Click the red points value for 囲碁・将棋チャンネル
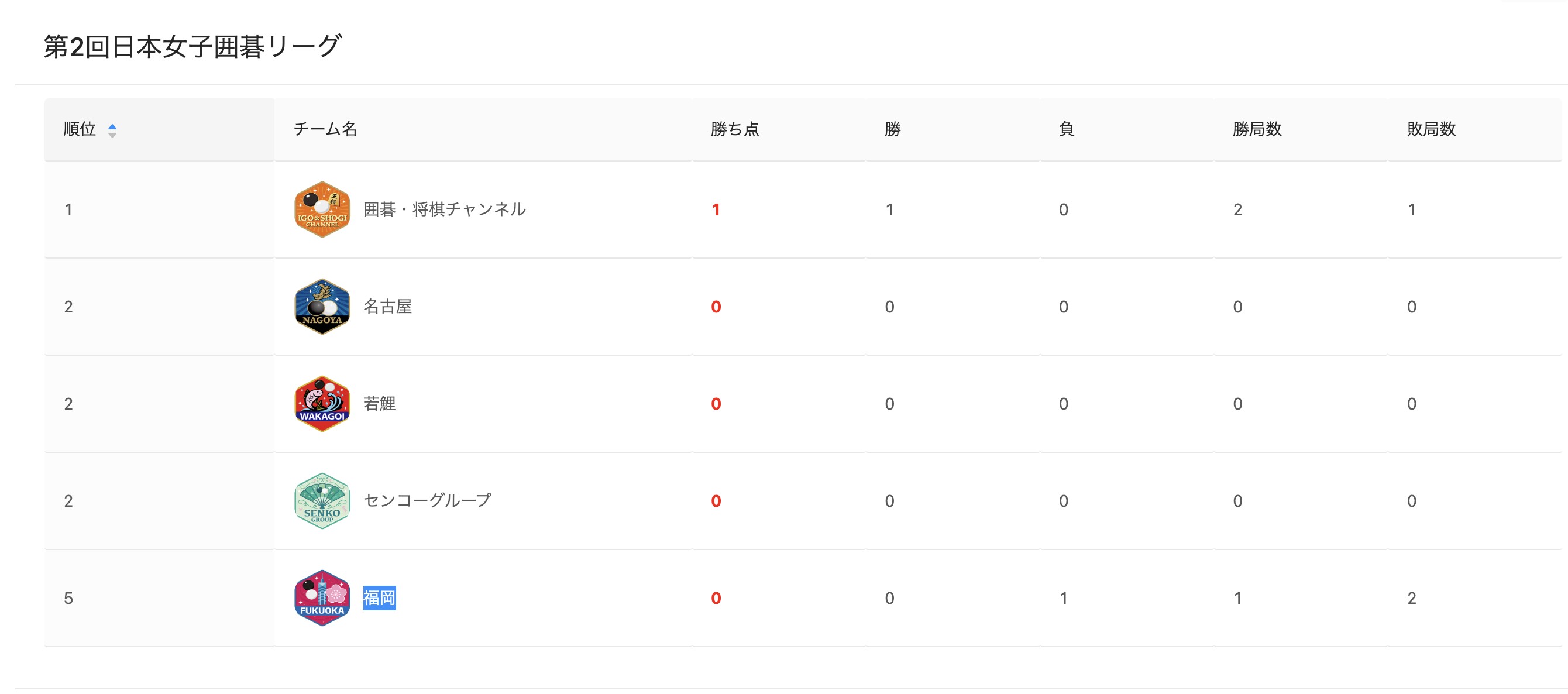Image resolution: width=1568 pixels, height=694 pixels. (x=716, y=210)
